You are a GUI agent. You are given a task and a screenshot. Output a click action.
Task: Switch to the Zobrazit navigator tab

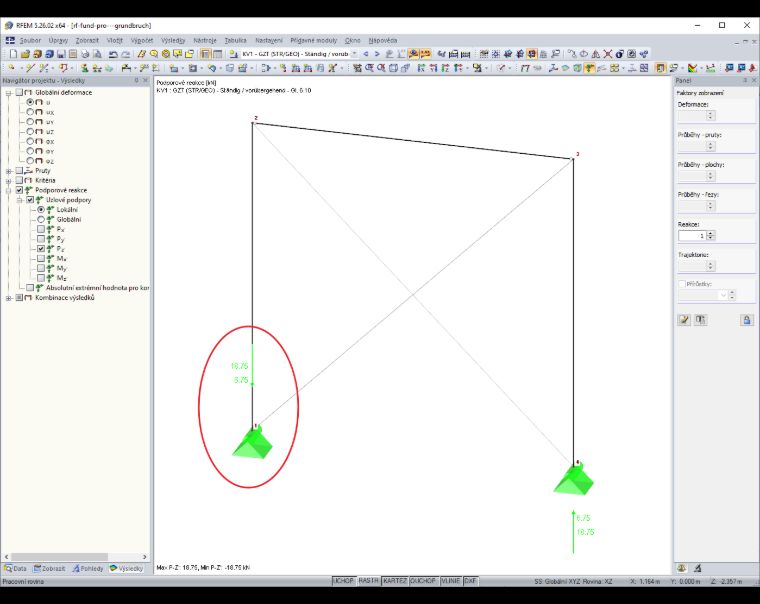pos(49,568)
